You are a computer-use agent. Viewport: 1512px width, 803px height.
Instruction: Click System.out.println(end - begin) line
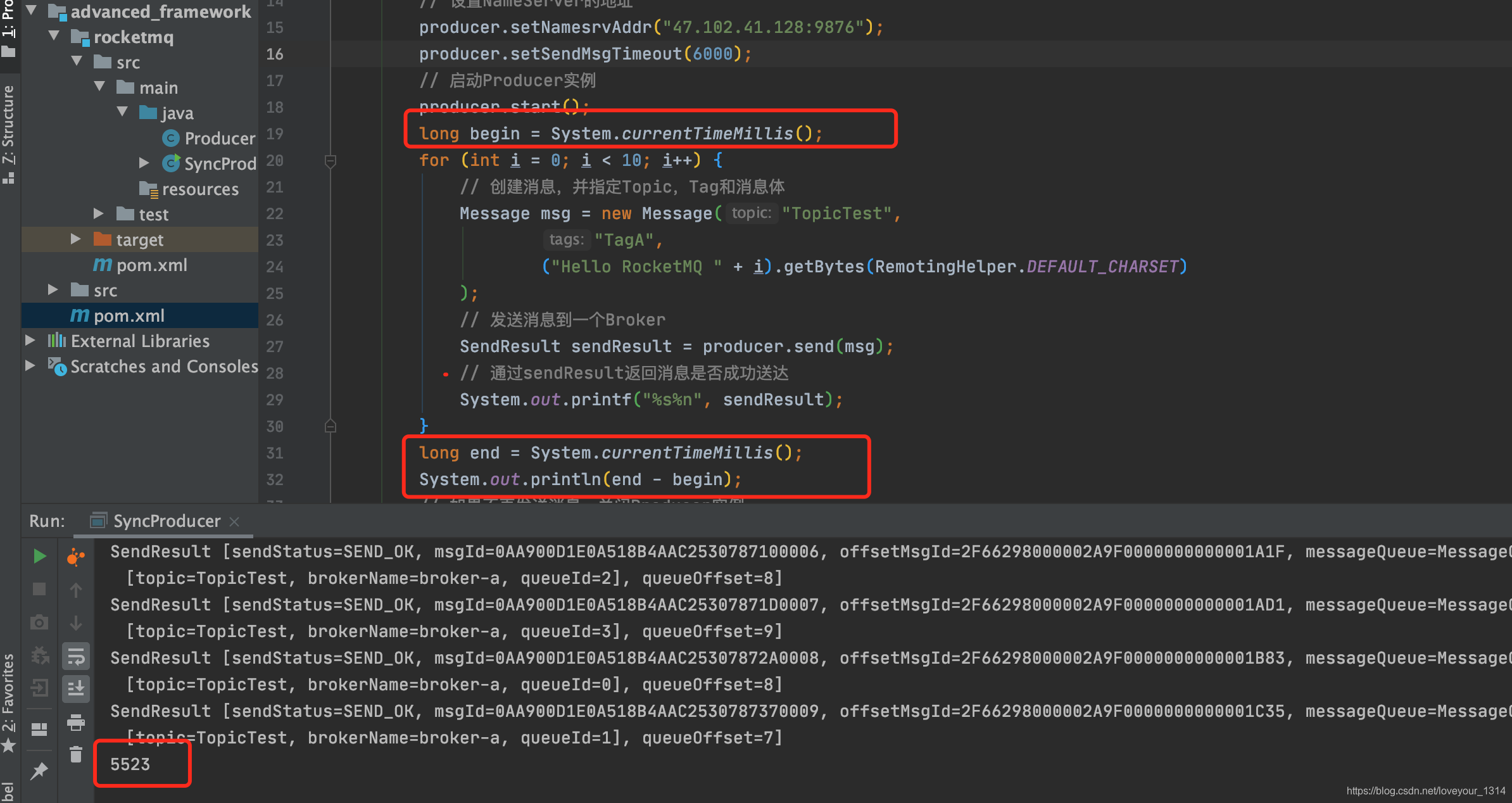tap(580, 480)
